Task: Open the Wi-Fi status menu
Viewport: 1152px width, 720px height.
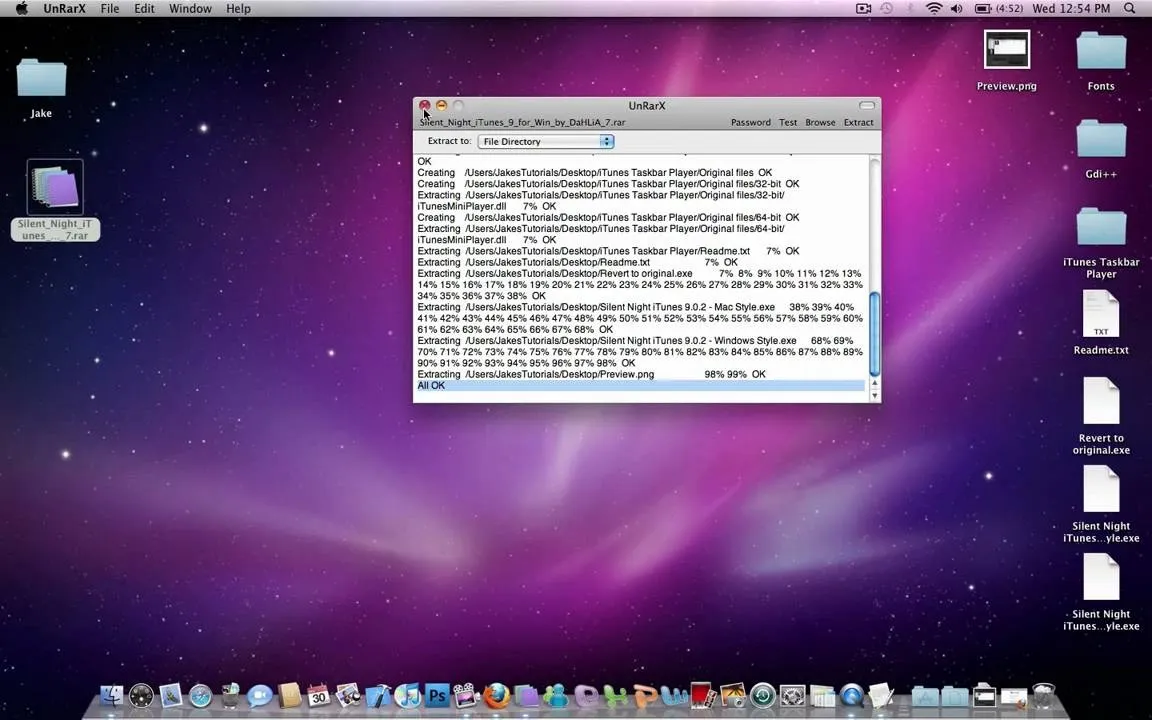Action: (x=934, y=9)
